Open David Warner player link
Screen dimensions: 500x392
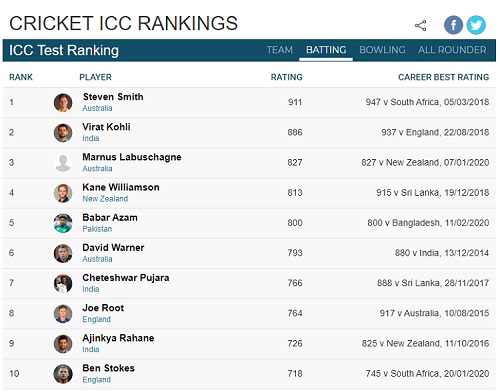click(113, 248)
